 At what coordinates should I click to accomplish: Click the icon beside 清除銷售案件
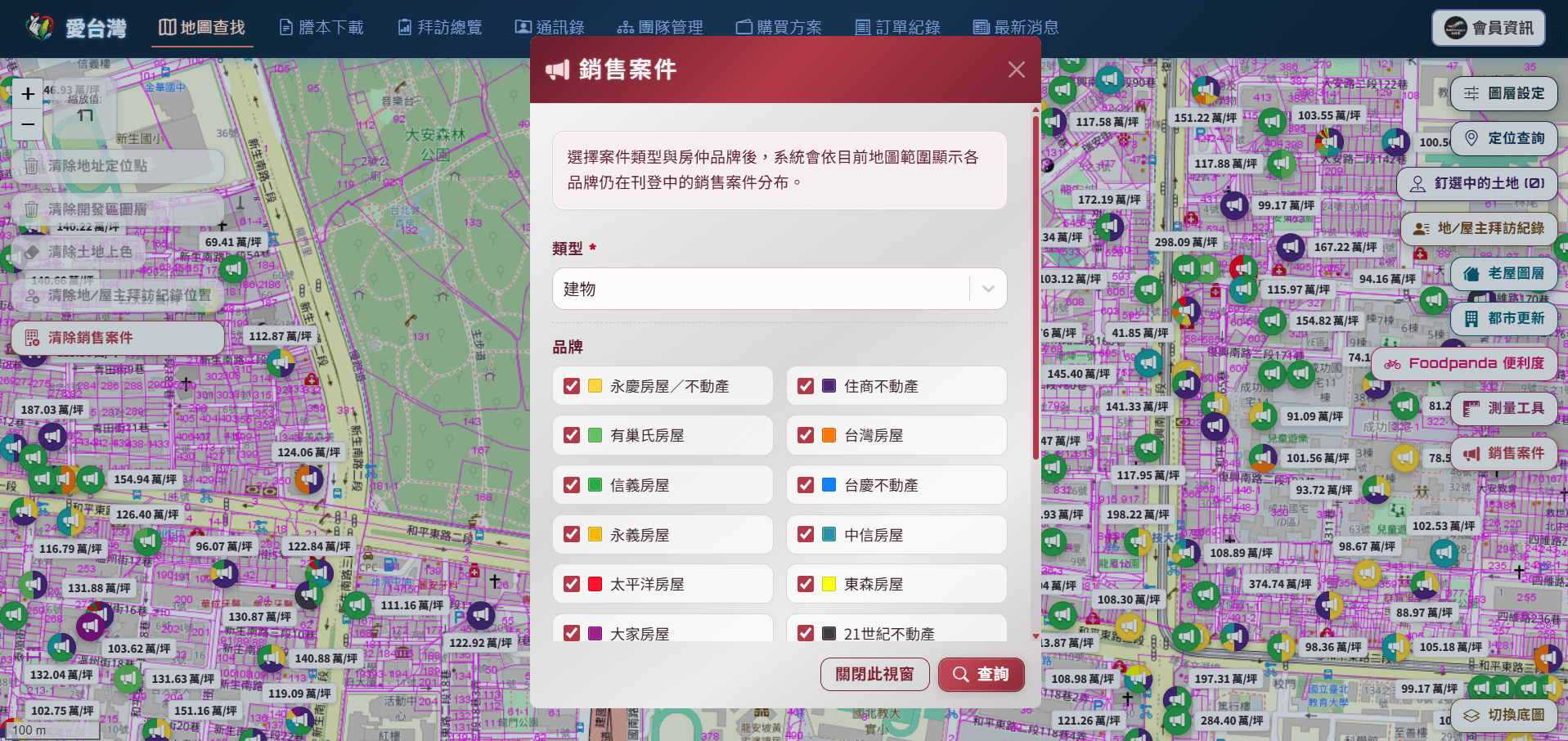click(x=32, y=338)
